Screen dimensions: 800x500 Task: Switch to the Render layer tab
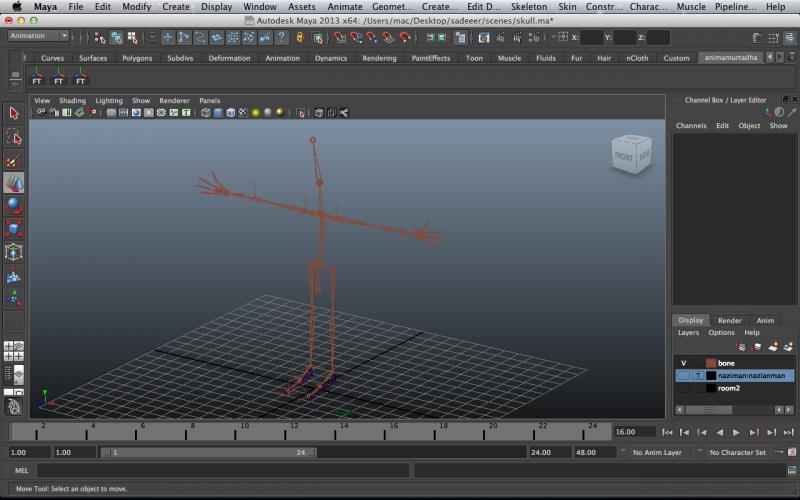point(730,320)
